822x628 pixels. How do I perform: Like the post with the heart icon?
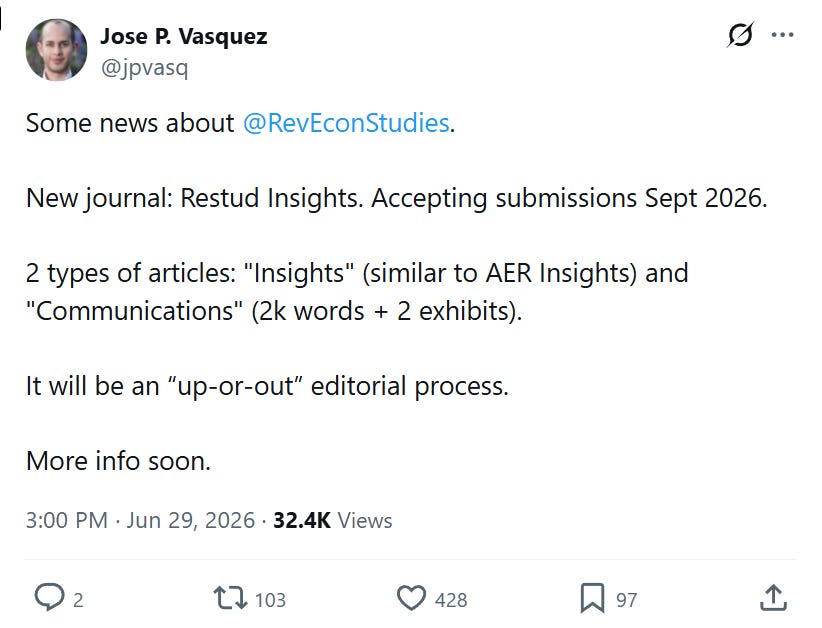(411, 598)
